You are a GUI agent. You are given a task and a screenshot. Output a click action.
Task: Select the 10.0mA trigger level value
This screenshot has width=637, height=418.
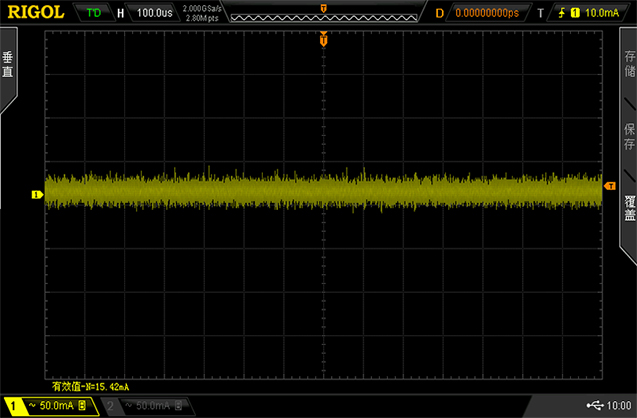602,13
